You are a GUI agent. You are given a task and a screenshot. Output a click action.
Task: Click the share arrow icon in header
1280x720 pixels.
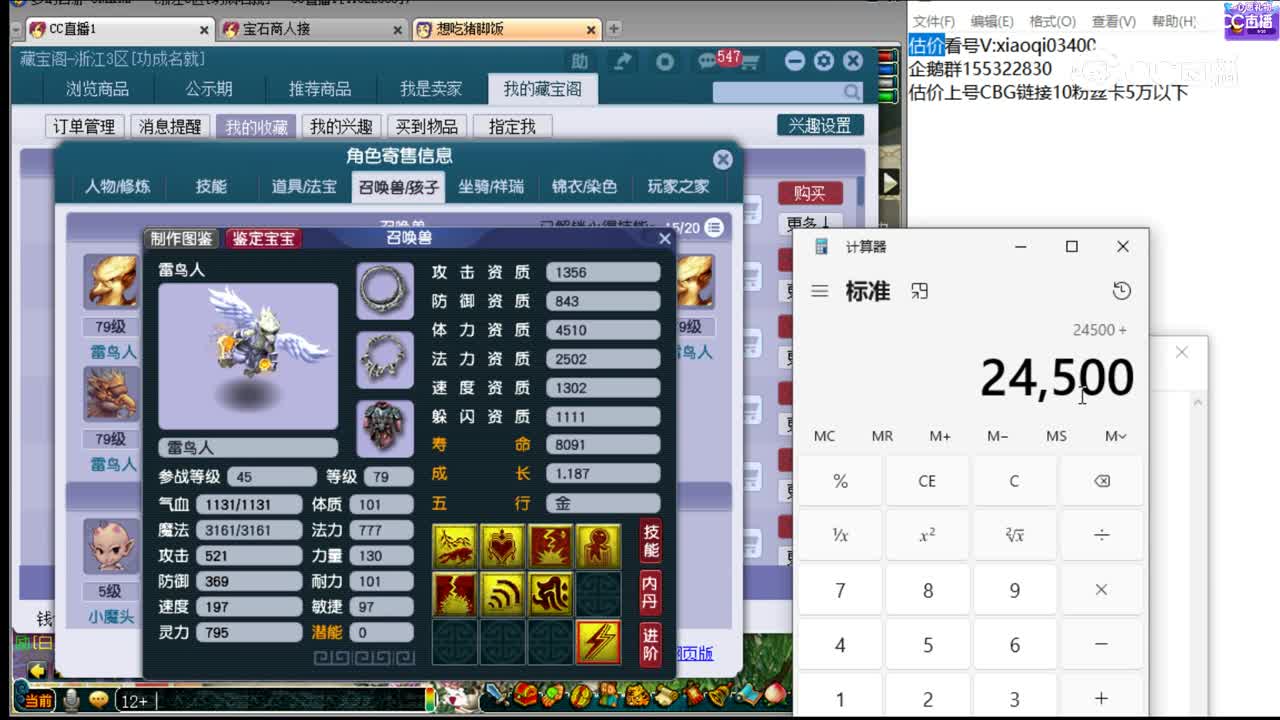(622, 61)
